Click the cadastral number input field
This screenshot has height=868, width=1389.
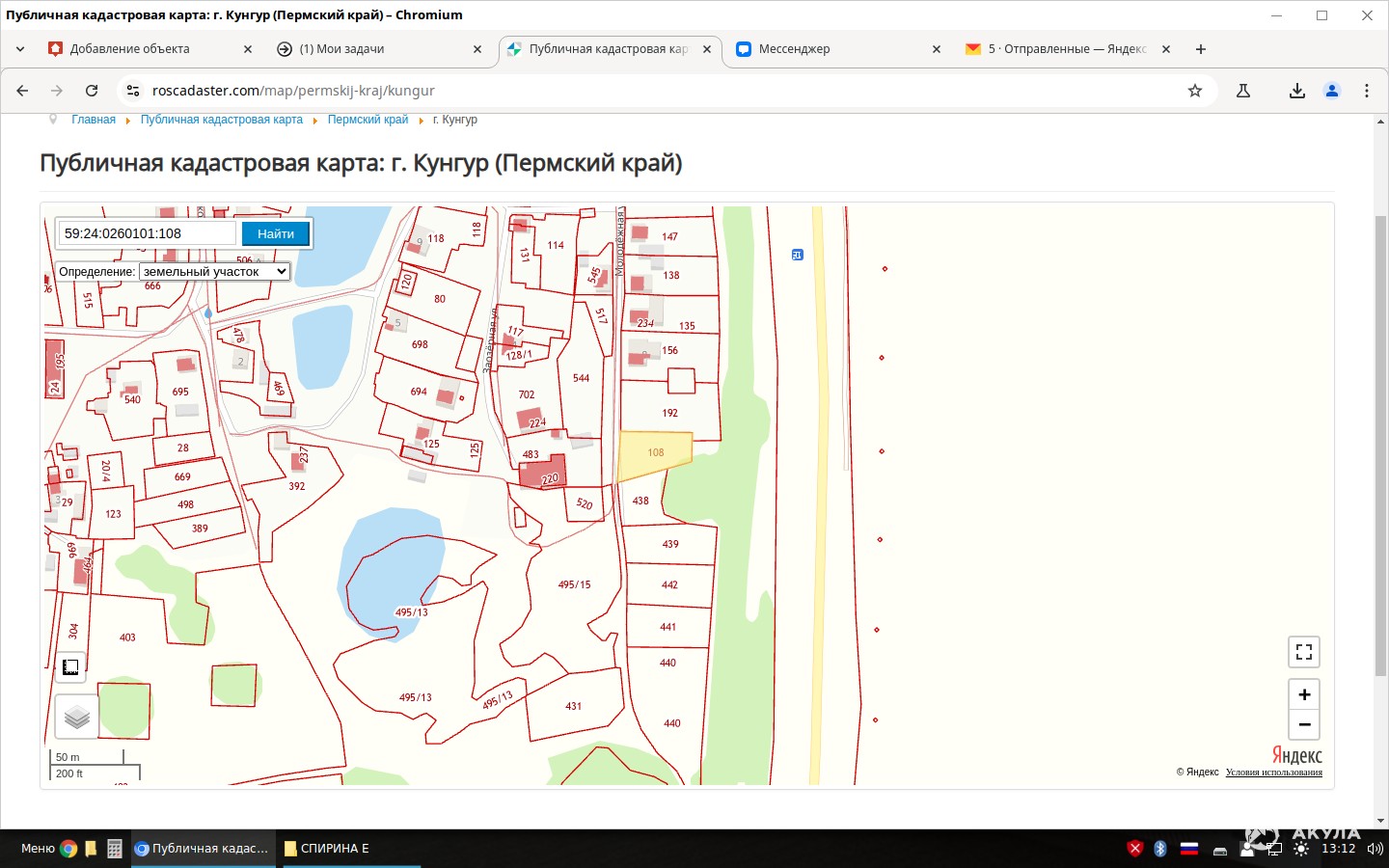tap(147, 233)
